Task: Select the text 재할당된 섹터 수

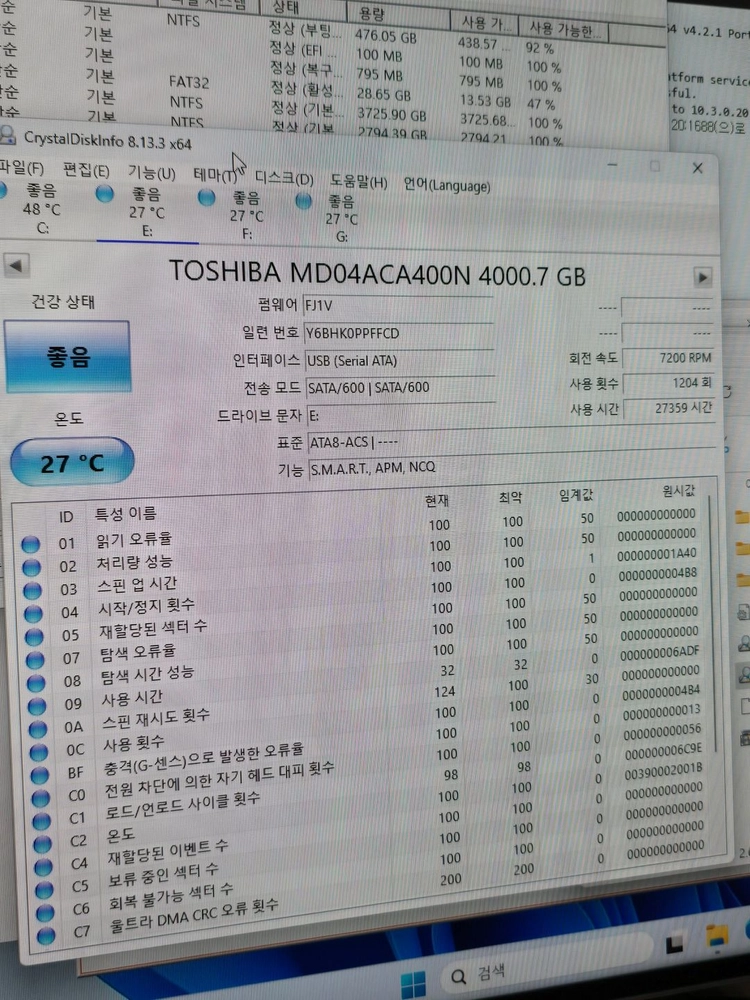Action: point(153,629)
